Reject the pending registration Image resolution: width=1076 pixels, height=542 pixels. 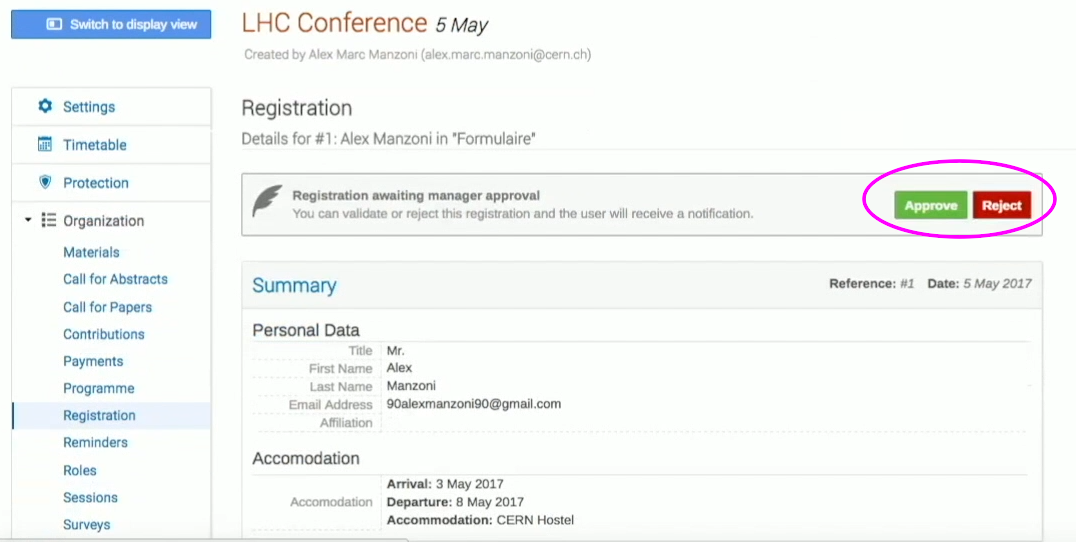1002,205
